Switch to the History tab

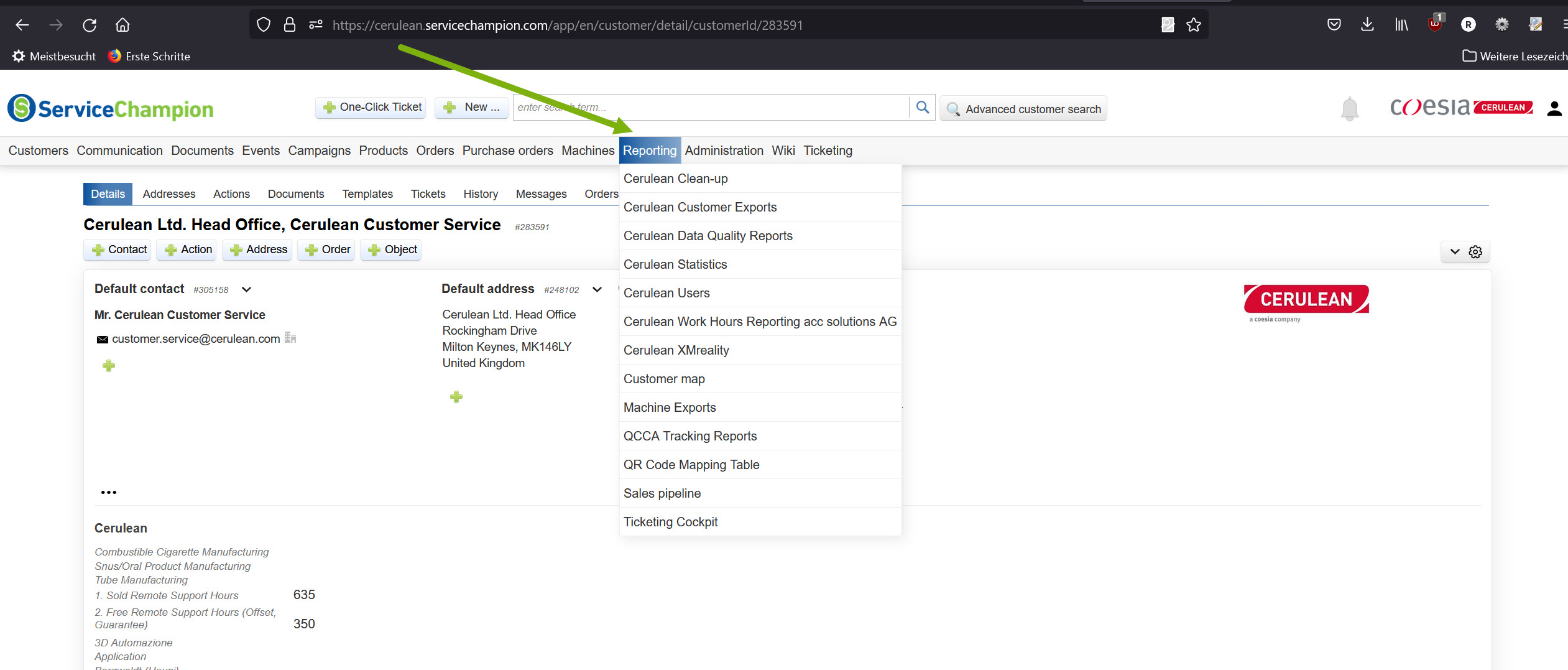(481, 194)
